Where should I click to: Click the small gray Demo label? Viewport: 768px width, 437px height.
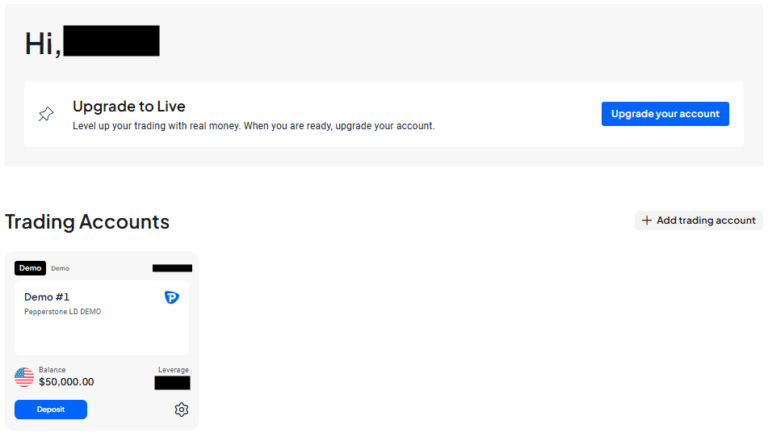pos(60,268)
